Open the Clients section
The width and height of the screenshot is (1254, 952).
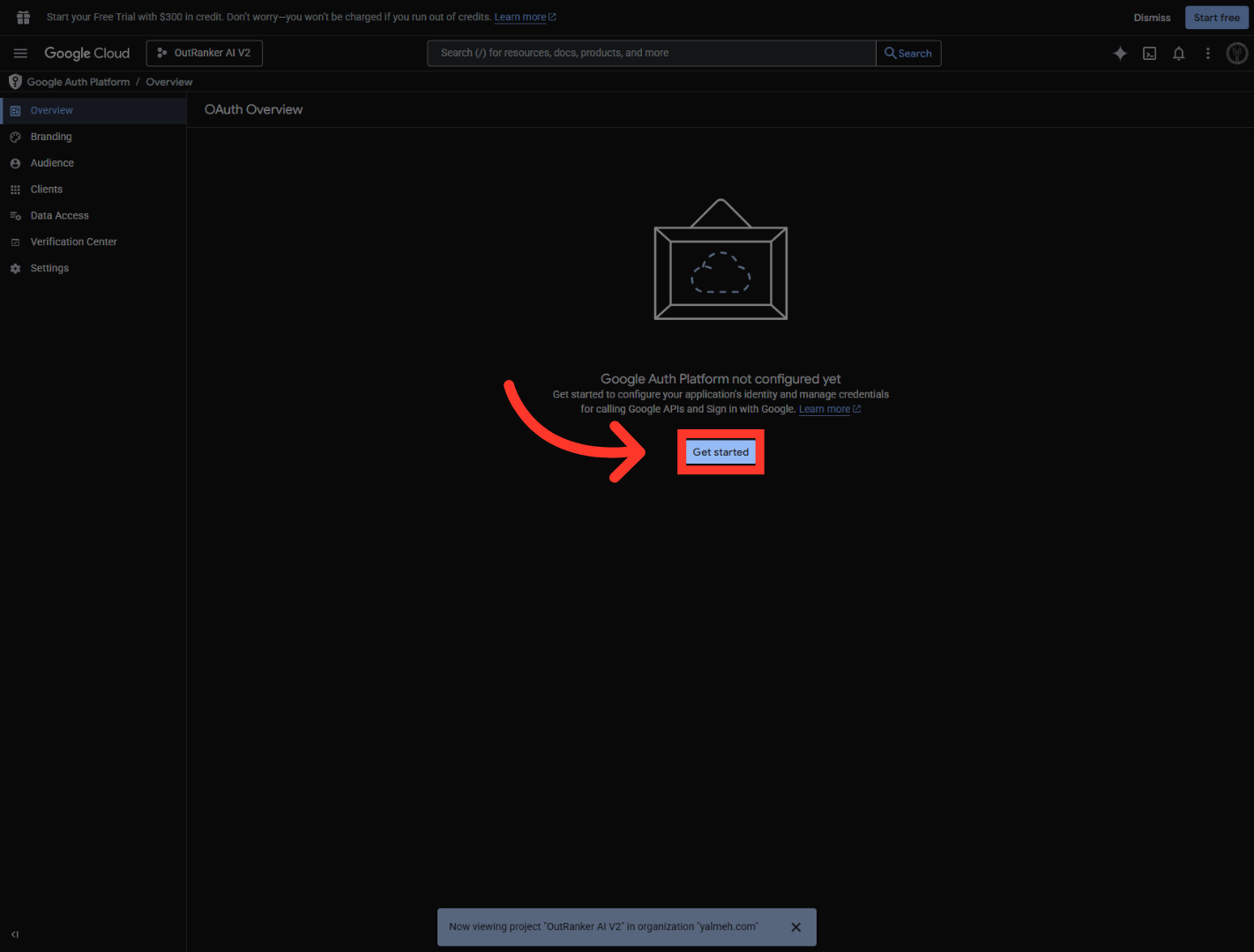(x=93, y=190)
